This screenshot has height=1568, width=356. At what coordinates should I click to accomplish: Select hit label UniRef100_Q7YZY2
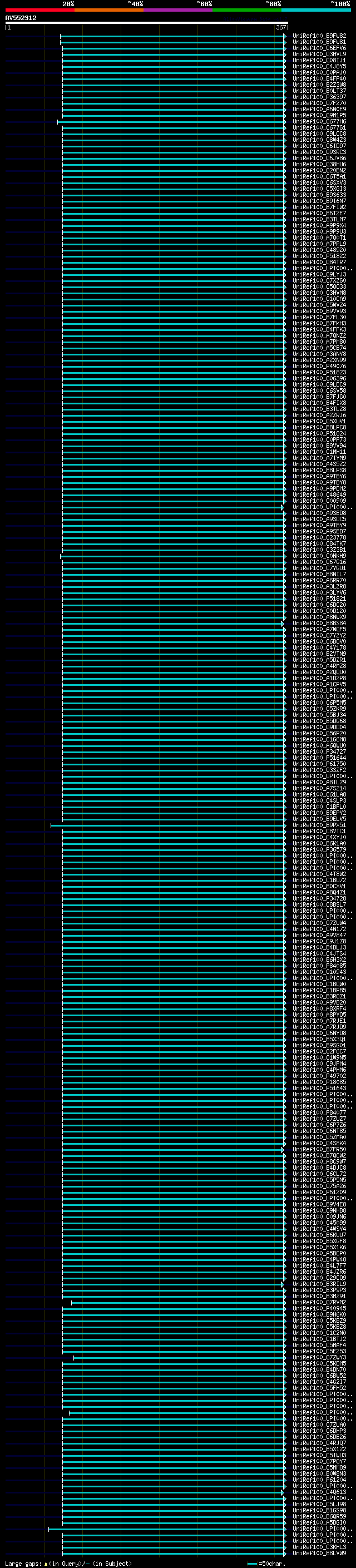[319, 635]
